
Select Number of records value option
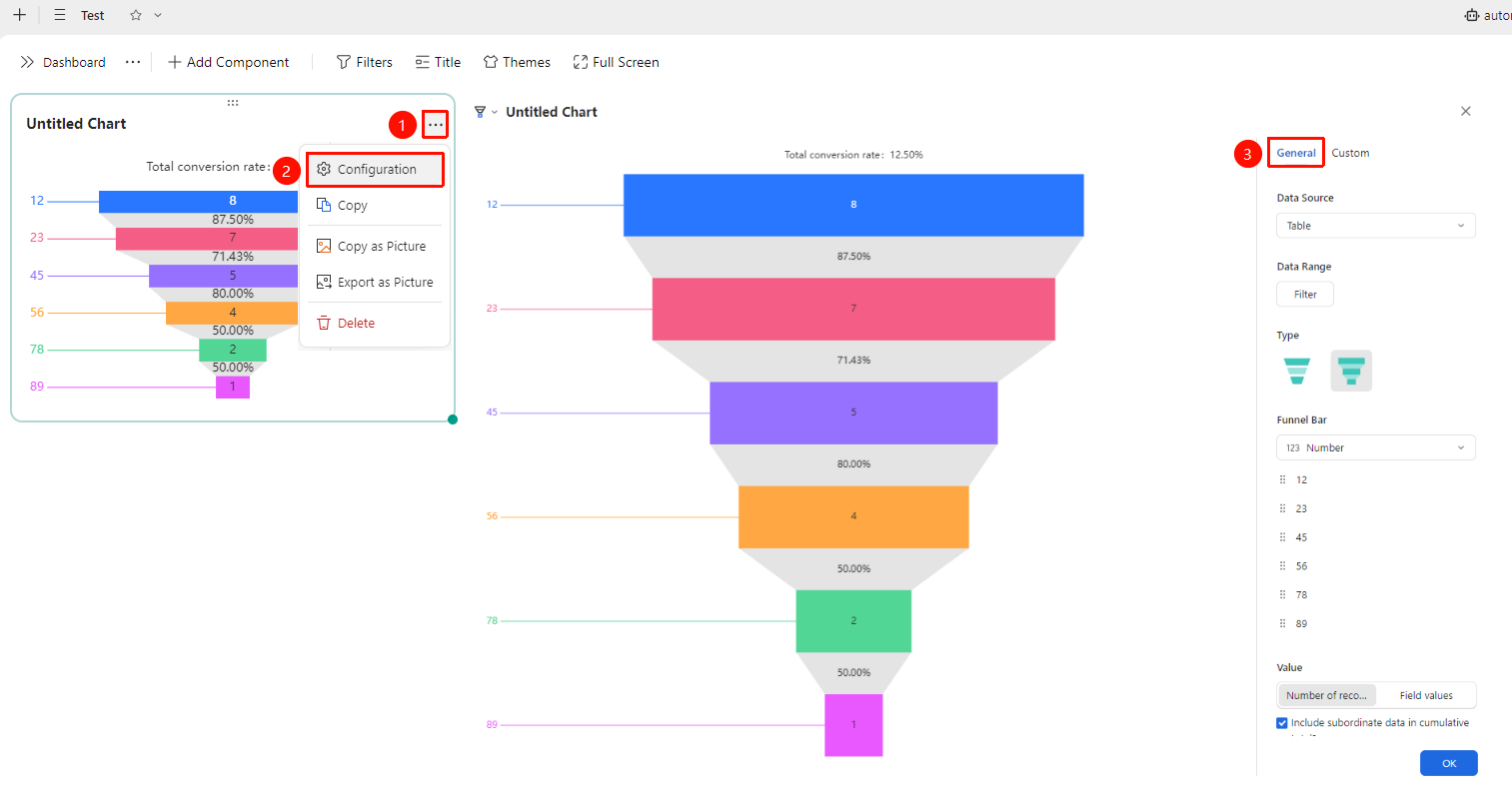pos(1326,695)
